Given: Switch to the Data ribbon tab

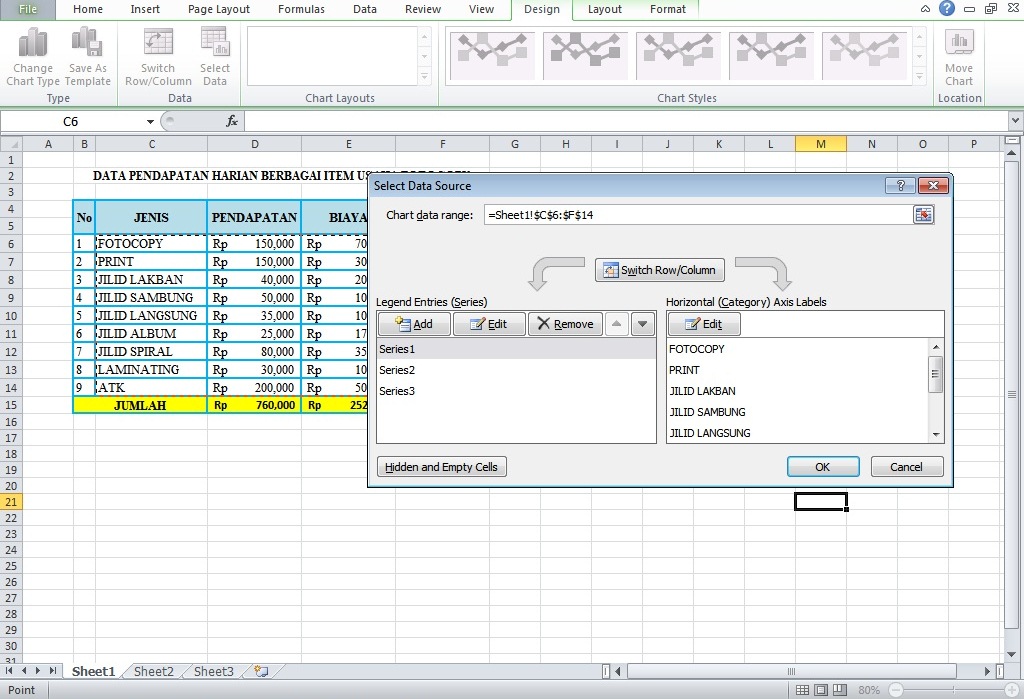Looking at the screenshot, I should pos(364,9).
